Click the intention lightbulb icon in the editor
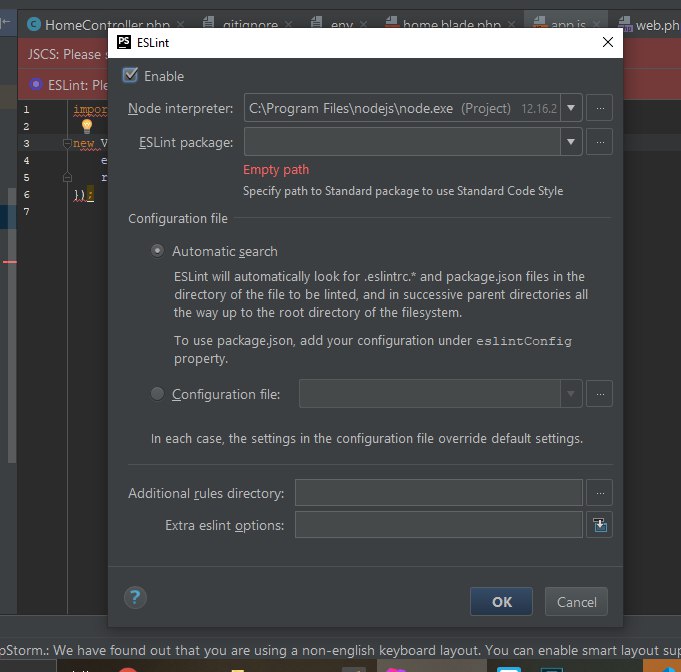The height and width of the screenshot is (672, 681). coord(87,126)
